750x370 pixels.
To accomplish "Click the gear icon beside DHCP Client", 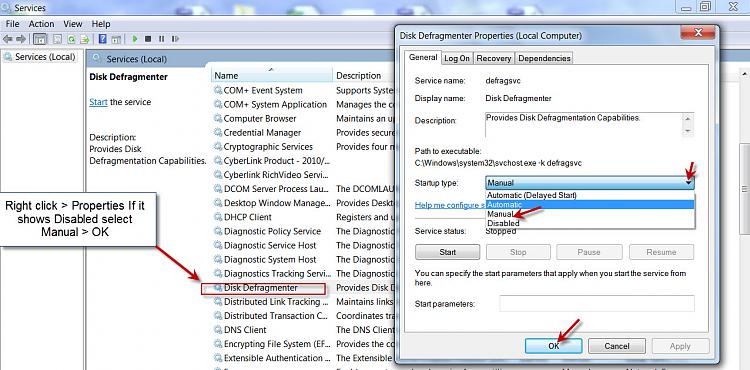I will pos(218,217).
